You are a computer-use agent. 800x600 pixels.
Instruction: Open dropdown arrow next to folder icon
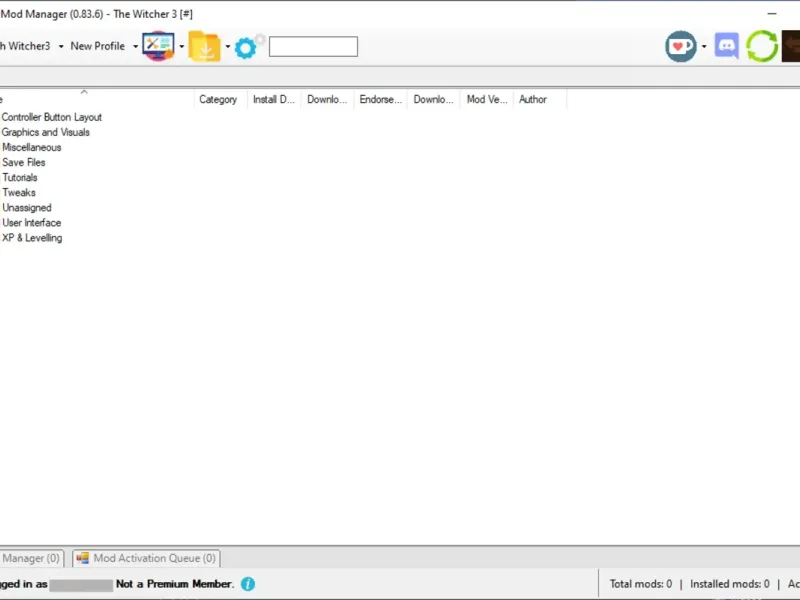point(228,46)
